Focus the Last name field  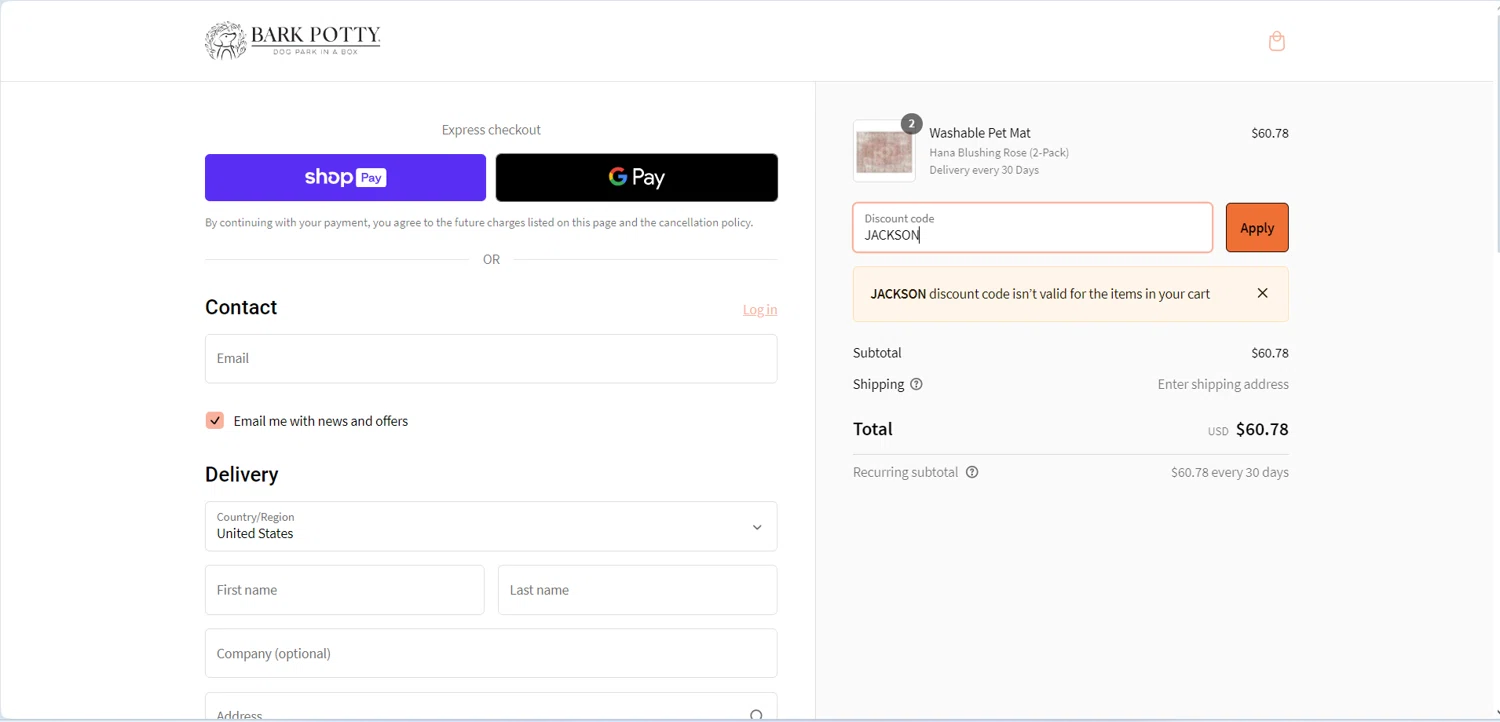pos(637,590)
